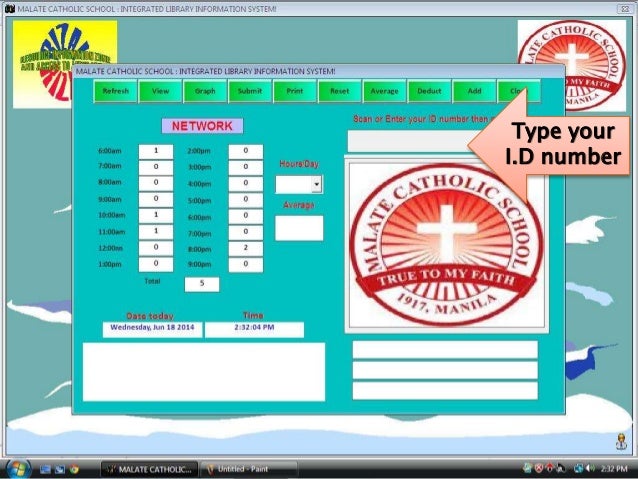Click the Deduct button
The image size is (638, 479).
429,91
